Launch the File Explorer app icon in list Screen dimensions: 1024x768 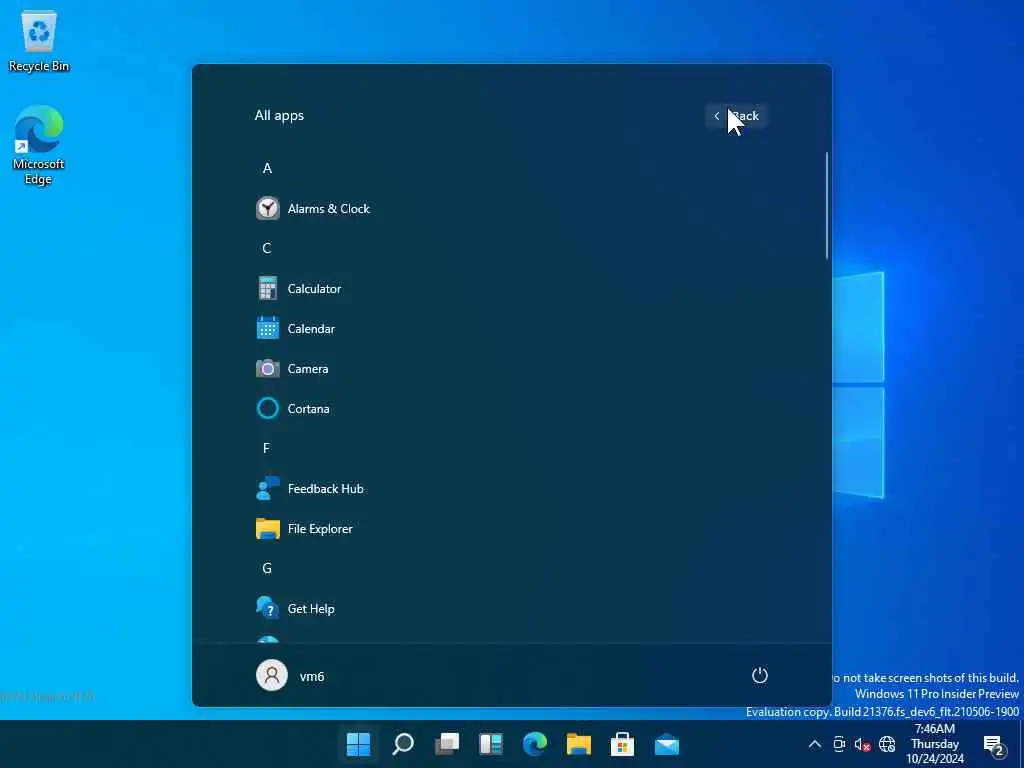coord(268,528)
